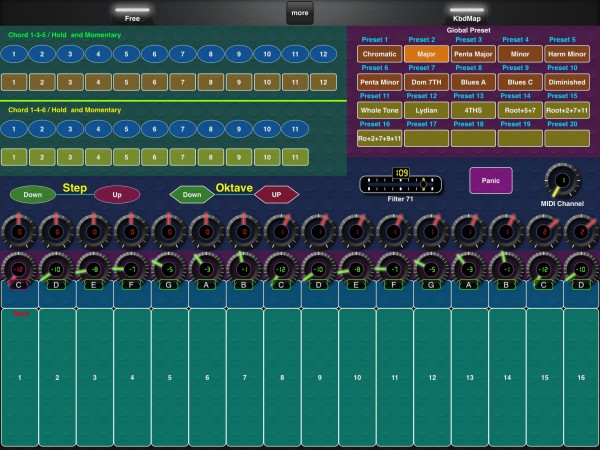The width and height of the screenshot is (600, 450).
Task: Toggle Chord 1-4-6 hold oval 2
Action: click(42, 129)
